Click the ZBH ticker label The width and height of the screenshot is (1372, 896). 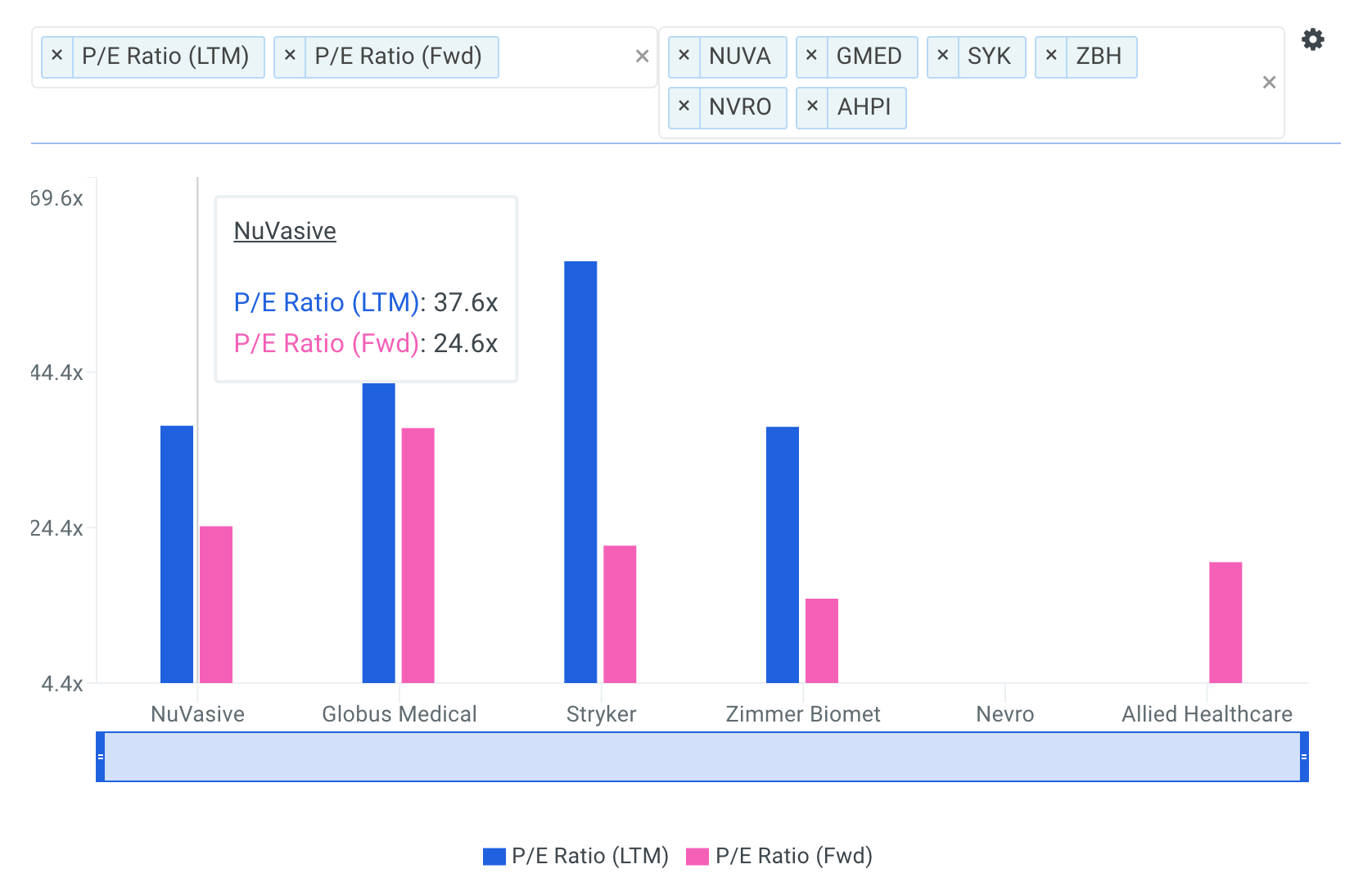click(x=1099, y=57)
